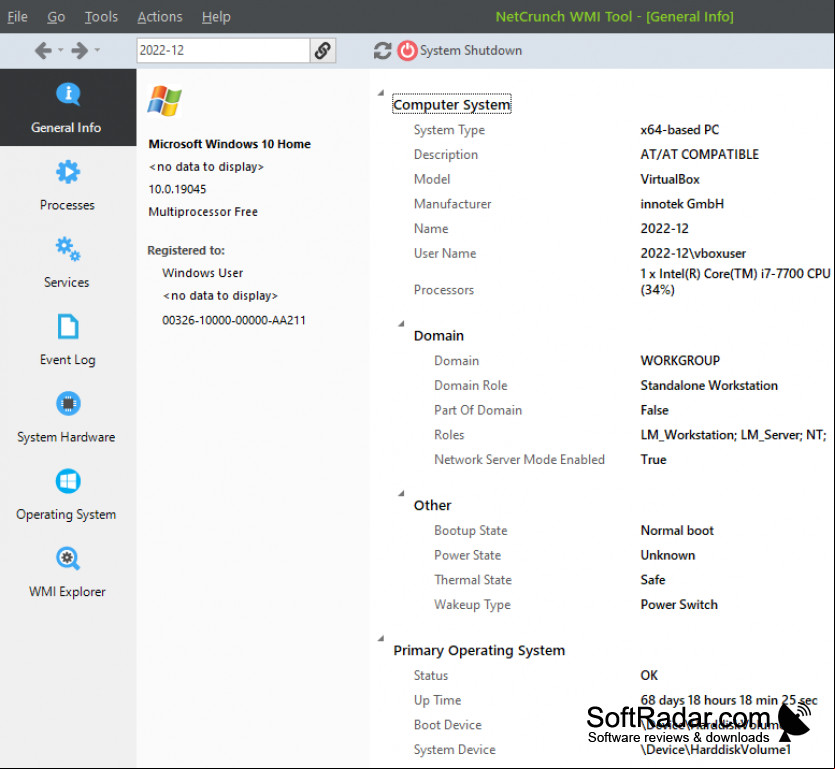Click the red System Shutdown power icon
The height and width of the screenshot is (769, 835).
tap(407, 51)
